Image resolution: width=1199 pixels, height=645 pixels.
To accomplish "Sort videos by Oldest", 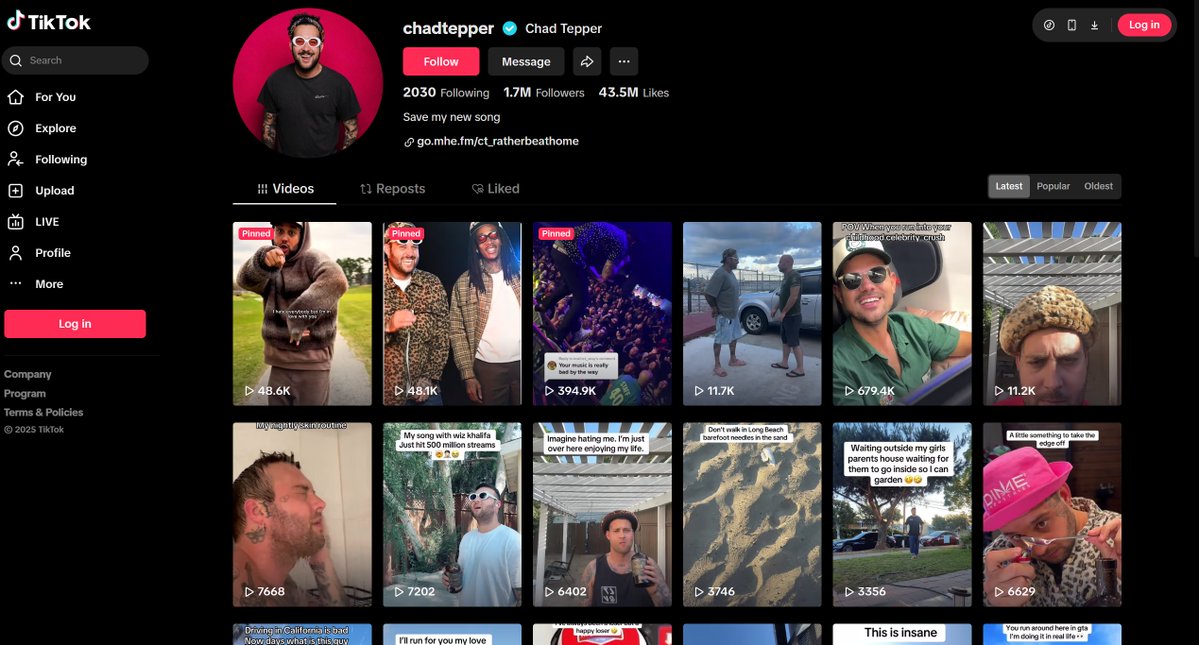I will tap(1098, 186).
